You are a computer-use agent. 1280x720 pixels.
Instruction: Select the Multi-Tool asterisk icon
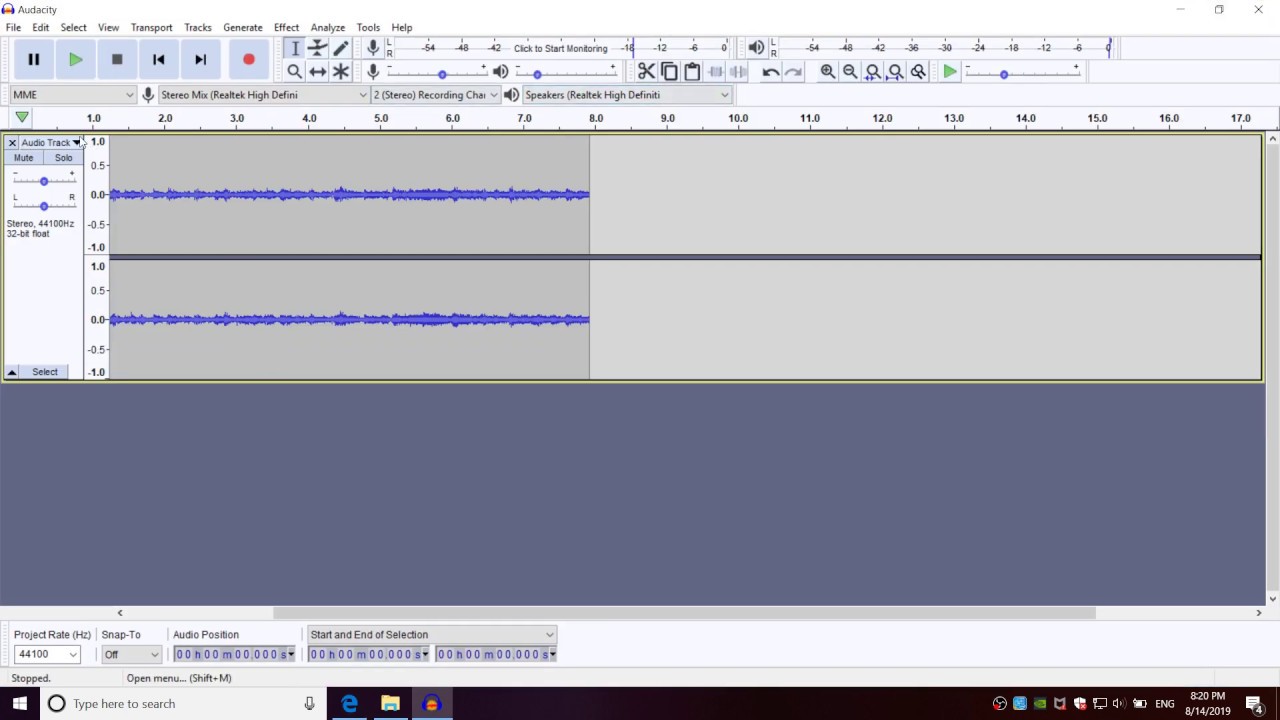coord(341,71)
